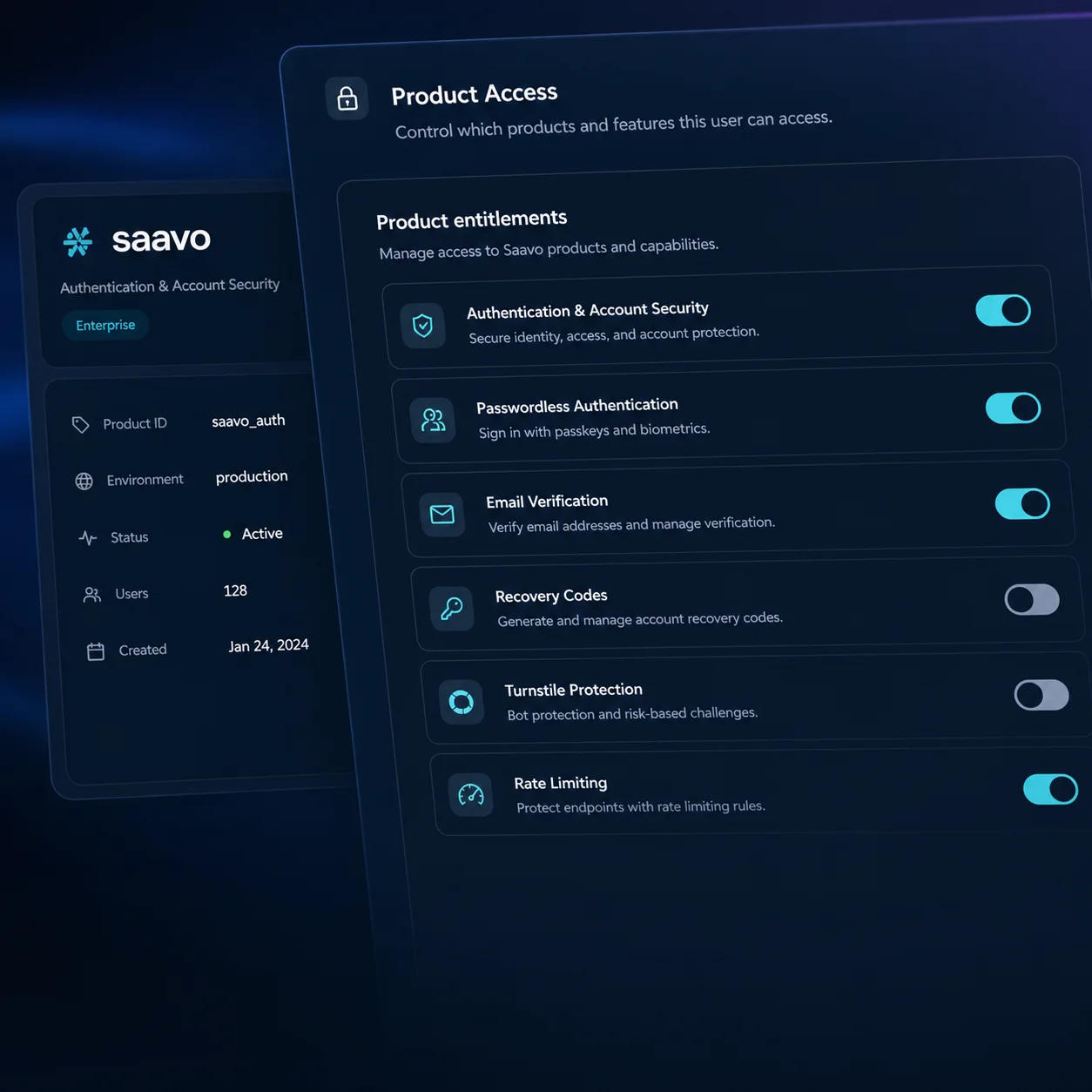1092x1092 pixels.
Task: Click "Bot protection and risk-based challenges."
Action: tap(632, 714)
